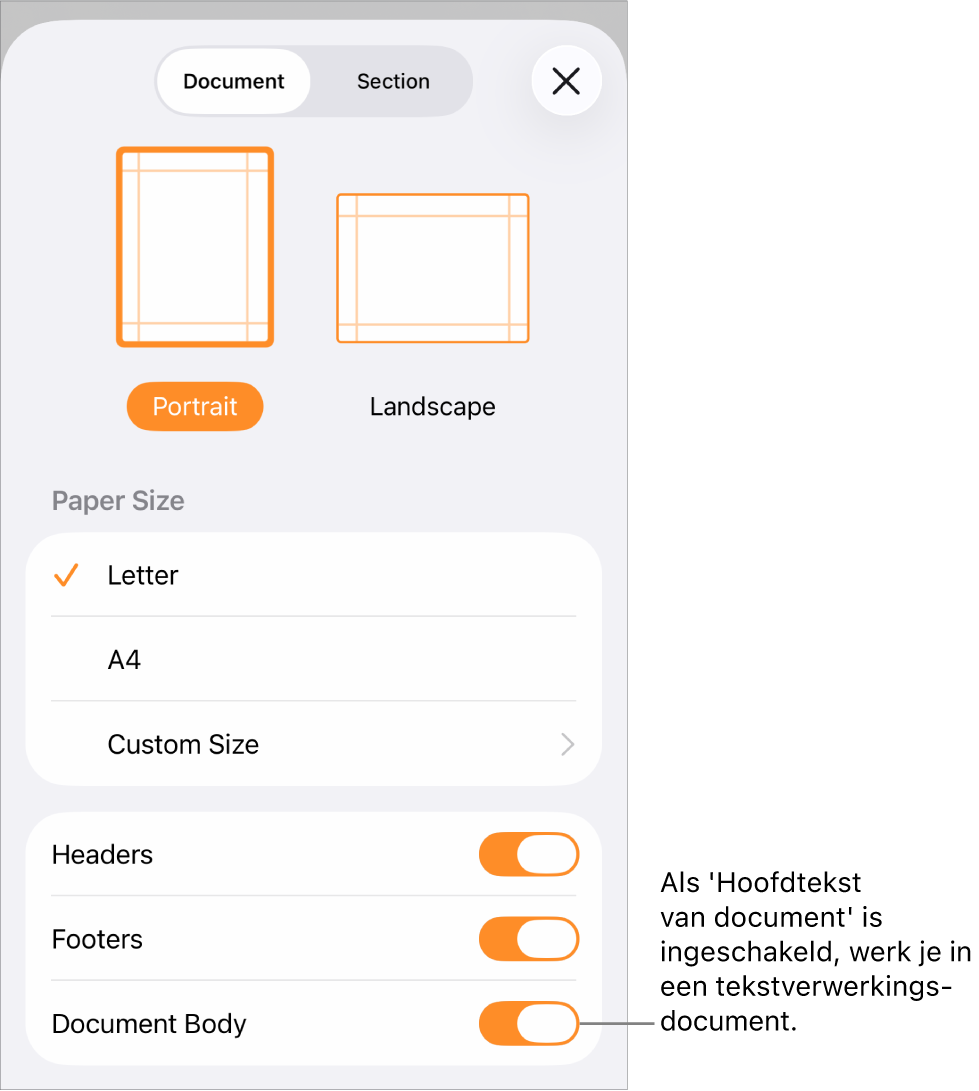Click the orange checkmark beside Letter
This screenshot has width=979, height=1091.
66,575
